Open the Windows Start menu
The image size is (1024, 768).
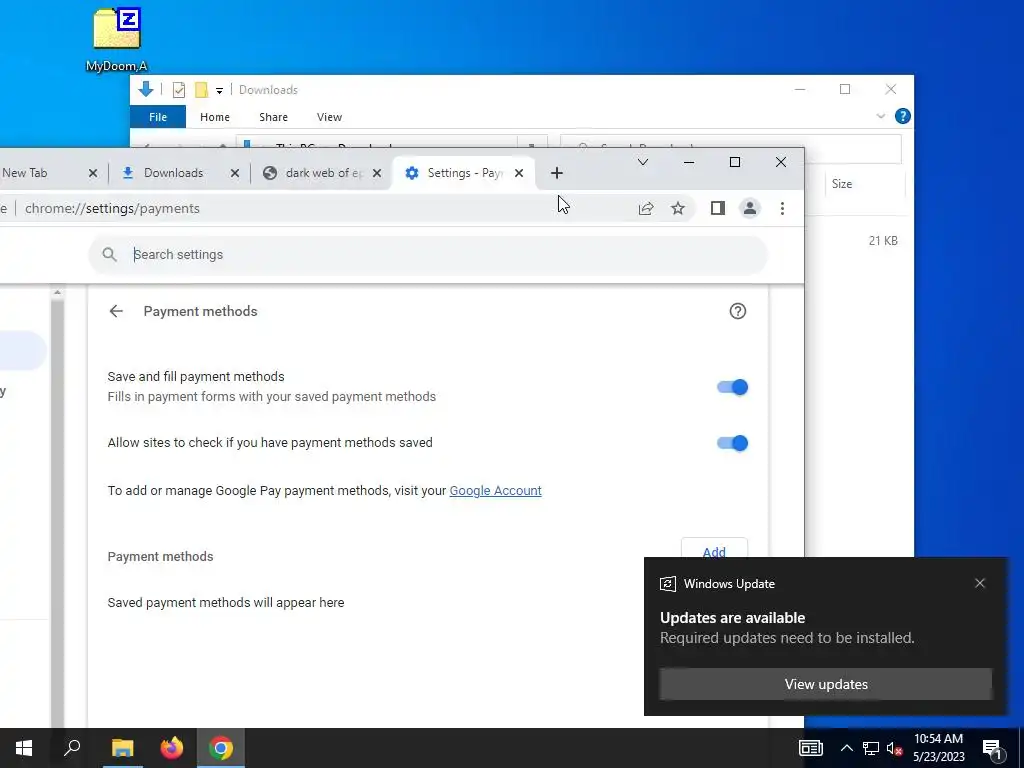(24, 748)
